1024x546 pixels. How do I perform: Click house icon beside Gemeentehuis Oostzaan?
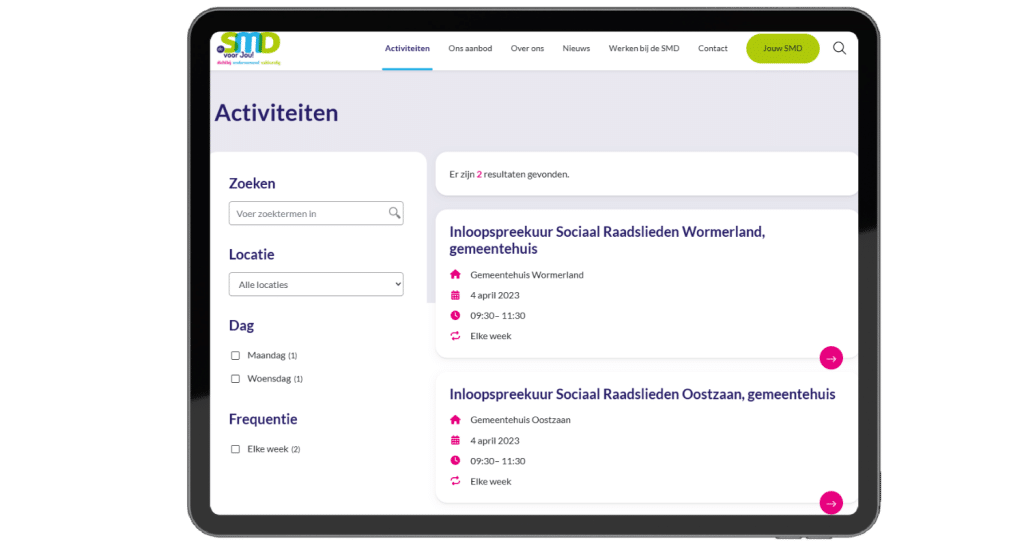(x=455, y=419)
